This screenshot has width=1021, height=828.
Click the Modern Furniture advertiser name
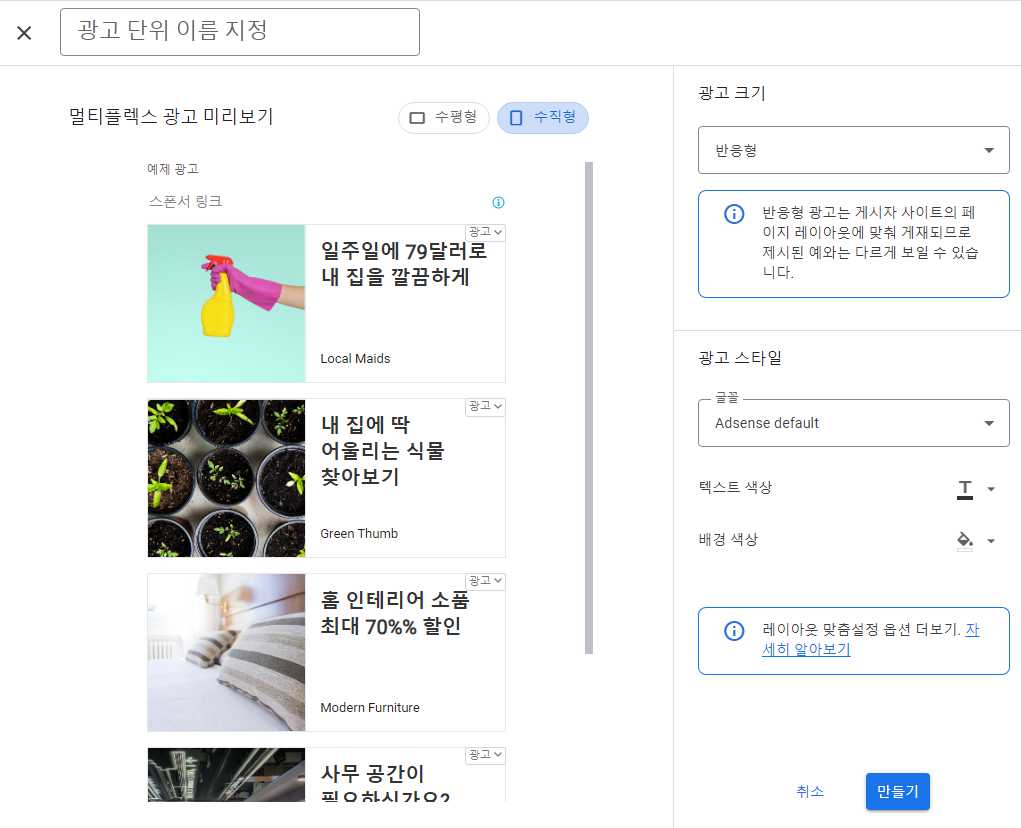coord(370,708)
